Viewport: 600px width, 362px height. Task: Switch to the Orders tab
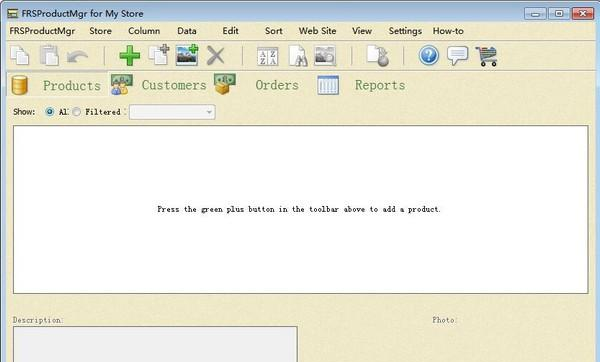click(x=256, y=85)
